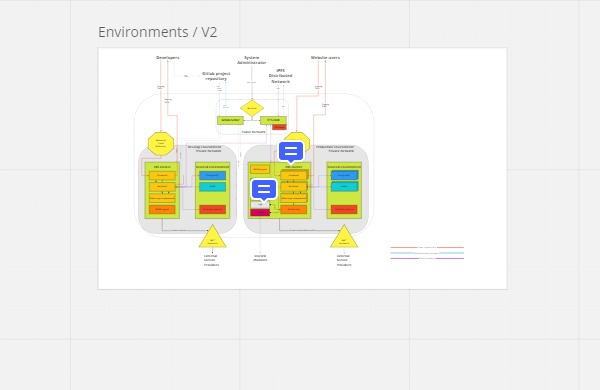Click the light blue legend line
This screenshot has height=390, width=600.
click(427, 253)
